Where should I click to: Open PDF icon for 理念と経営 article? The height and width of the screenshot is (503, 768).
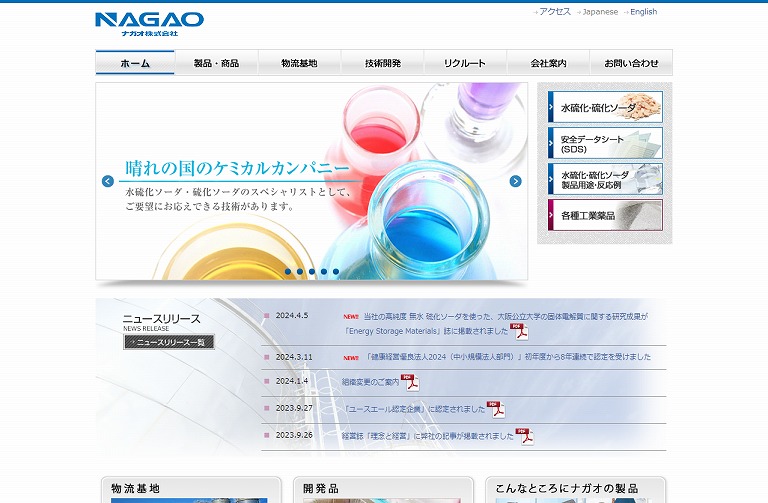click(x=524, y=436)
